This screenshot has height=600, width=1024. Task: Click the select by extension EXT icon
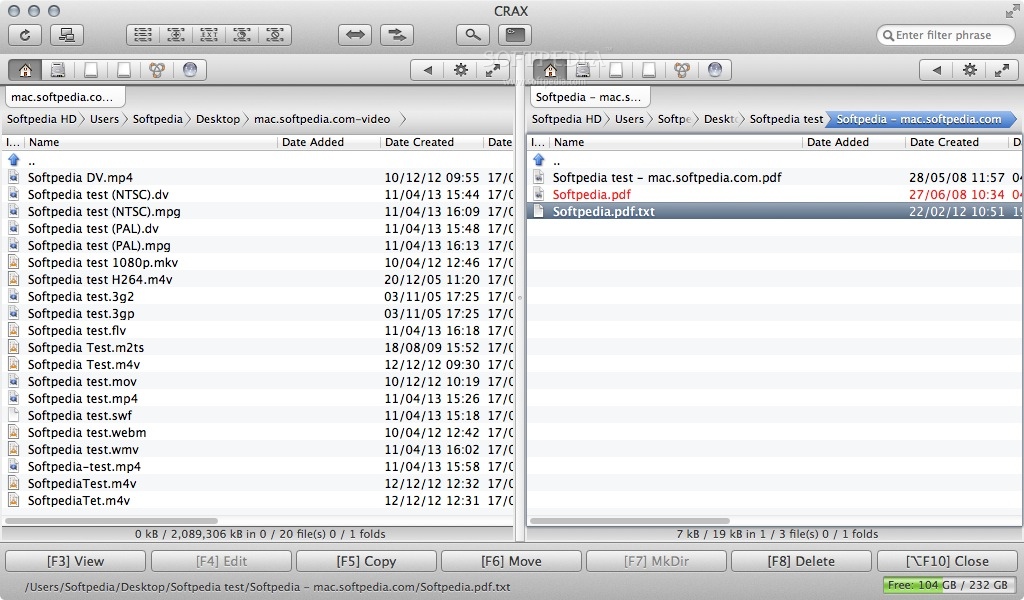coord(209,35)
